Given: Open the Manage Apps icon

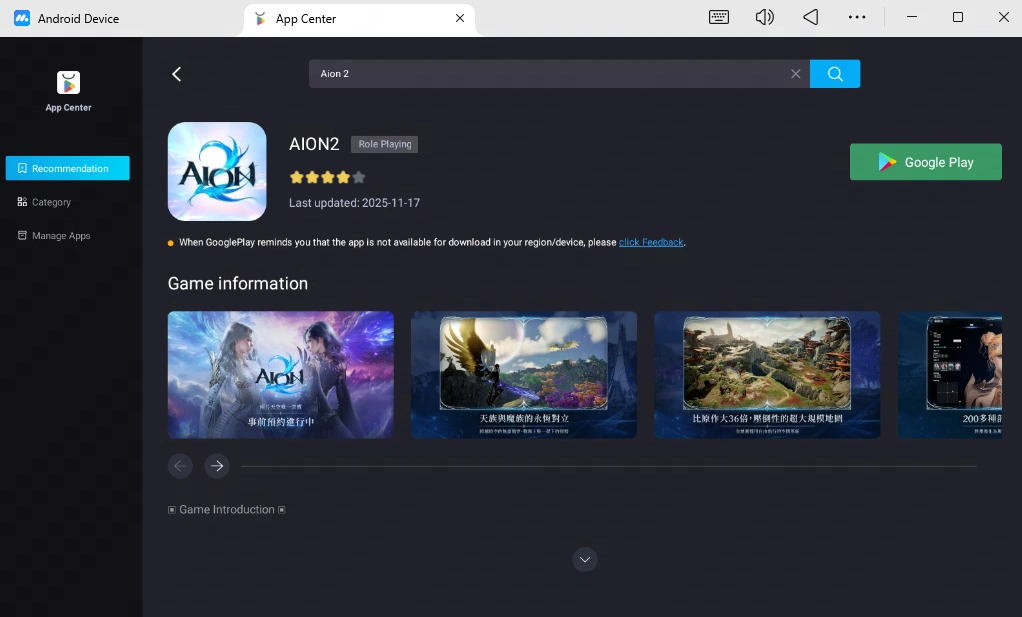Looking at the screenshot, I should 22,235.
